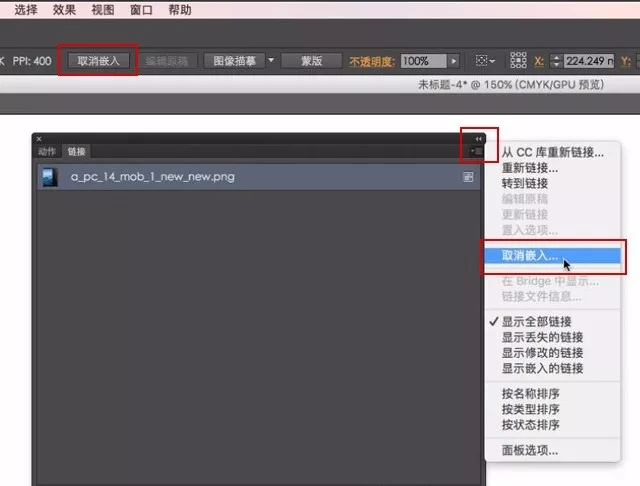
Task: Click the X position stepper arrows
Action: pos(556,61)
